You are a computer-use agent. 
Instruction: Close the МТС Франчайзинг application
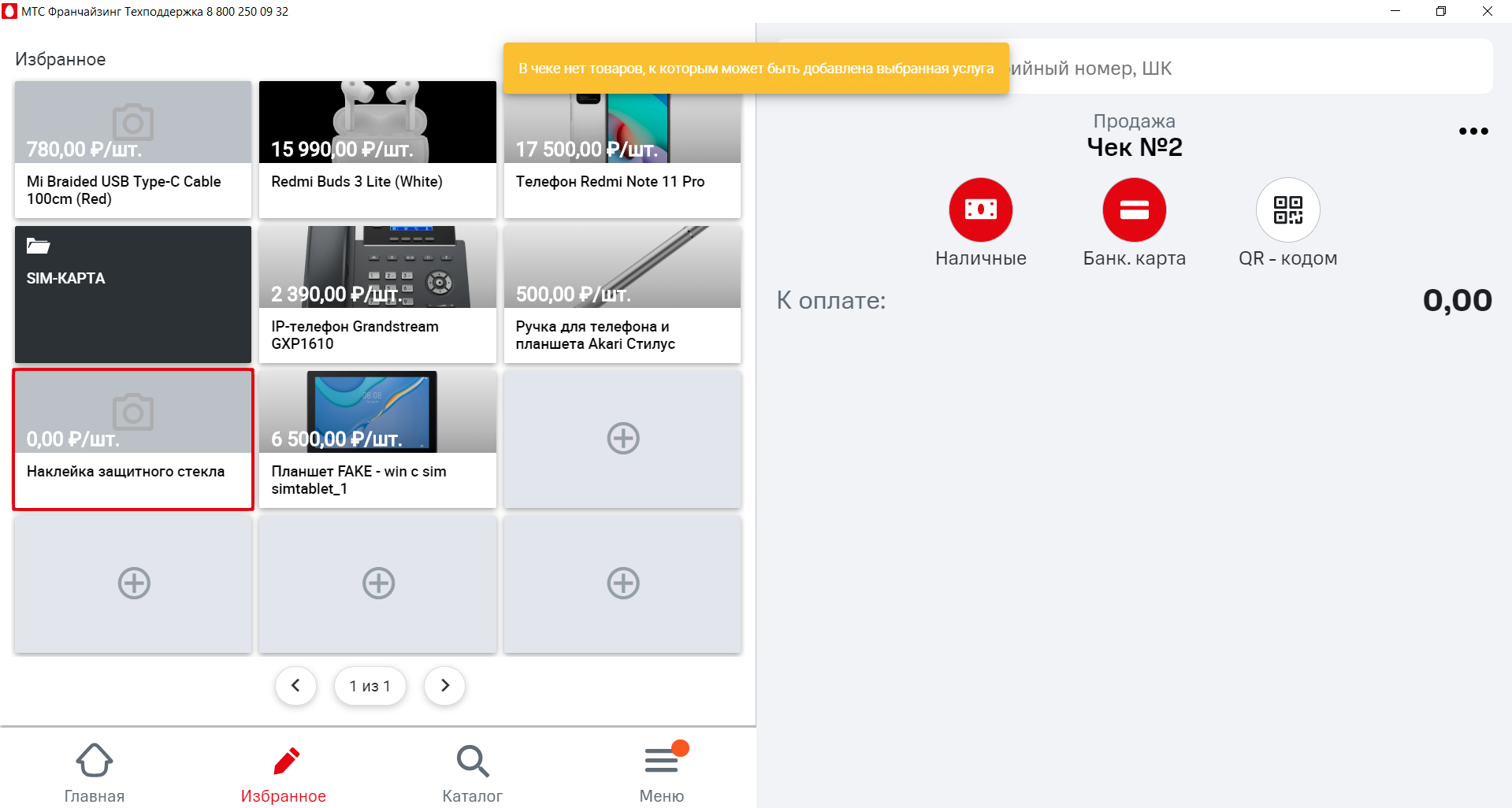(1488, 11)
